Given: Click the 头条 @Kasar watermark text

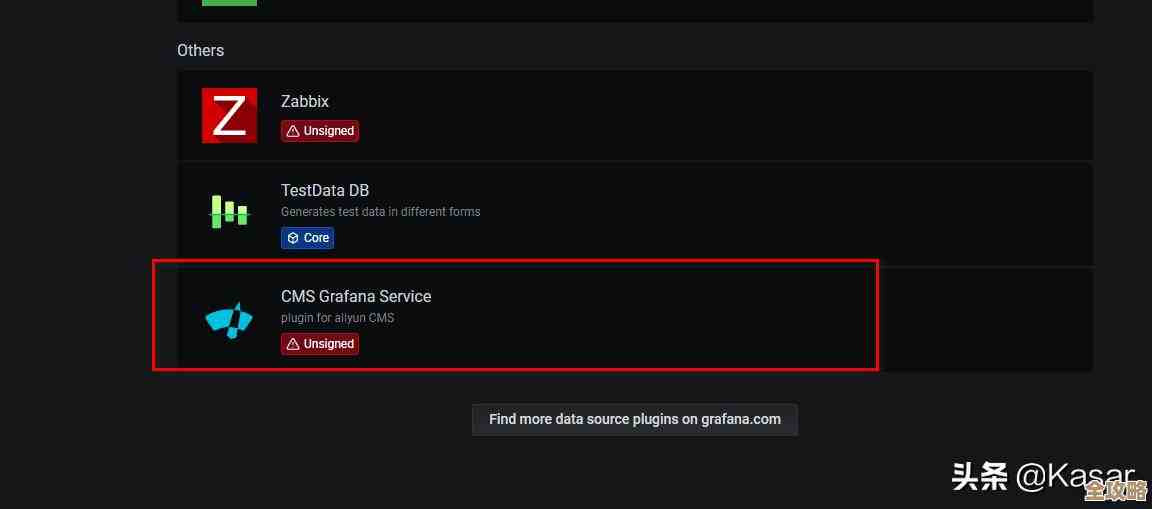Looking at the screenshot, I should click(x=1042, y=477).
